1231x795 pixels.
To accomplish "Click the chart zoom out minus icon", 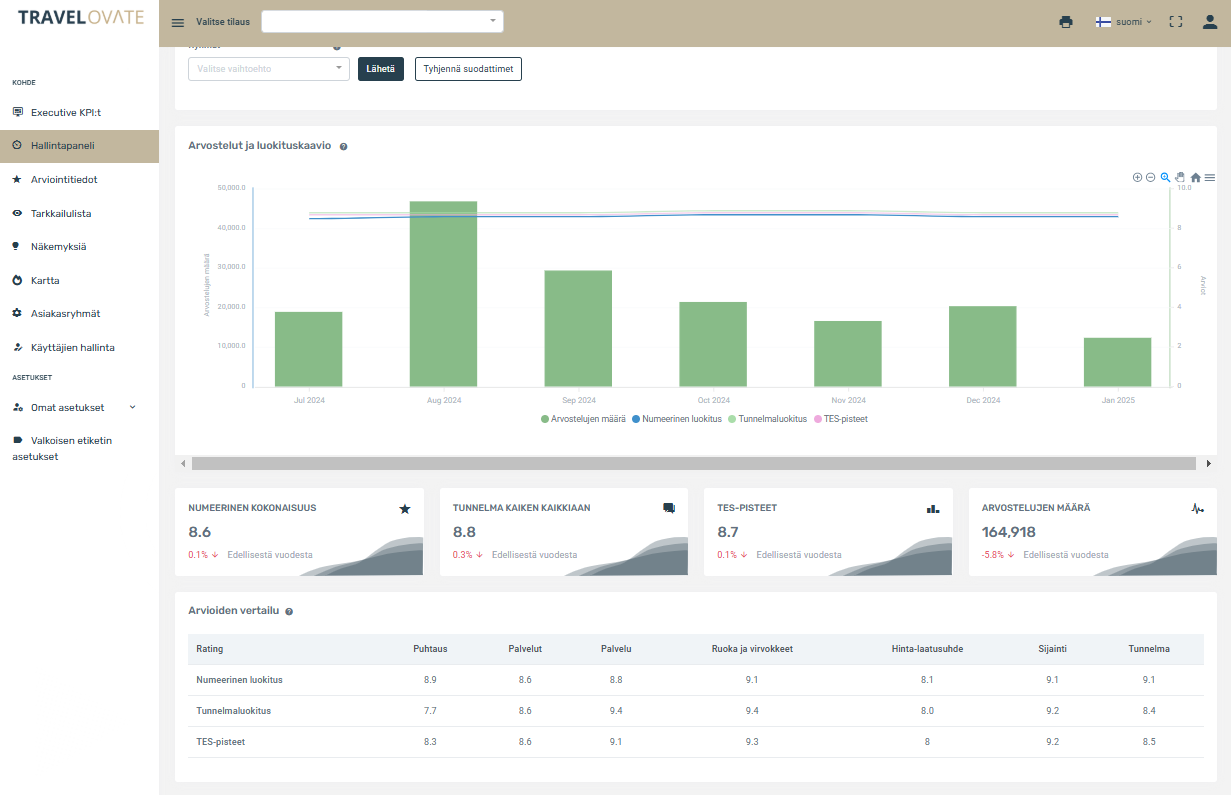I will pos(1150,177).
